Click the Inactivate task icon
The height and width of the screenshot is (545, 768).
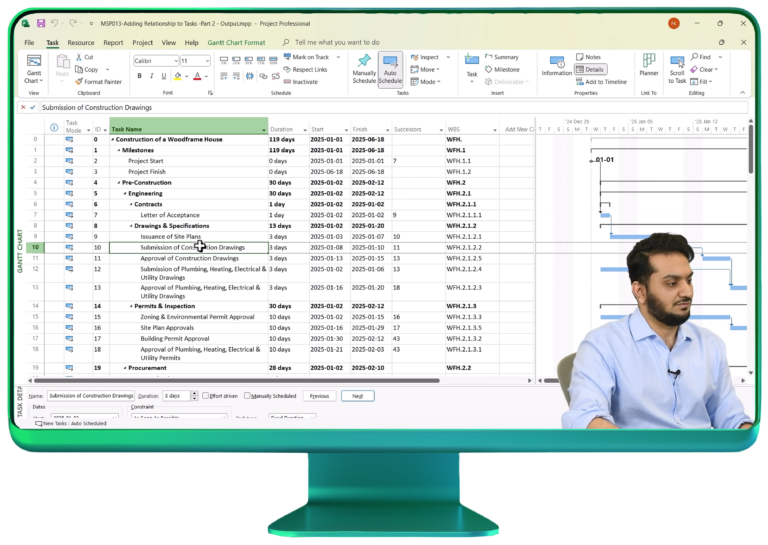[287, 82]
